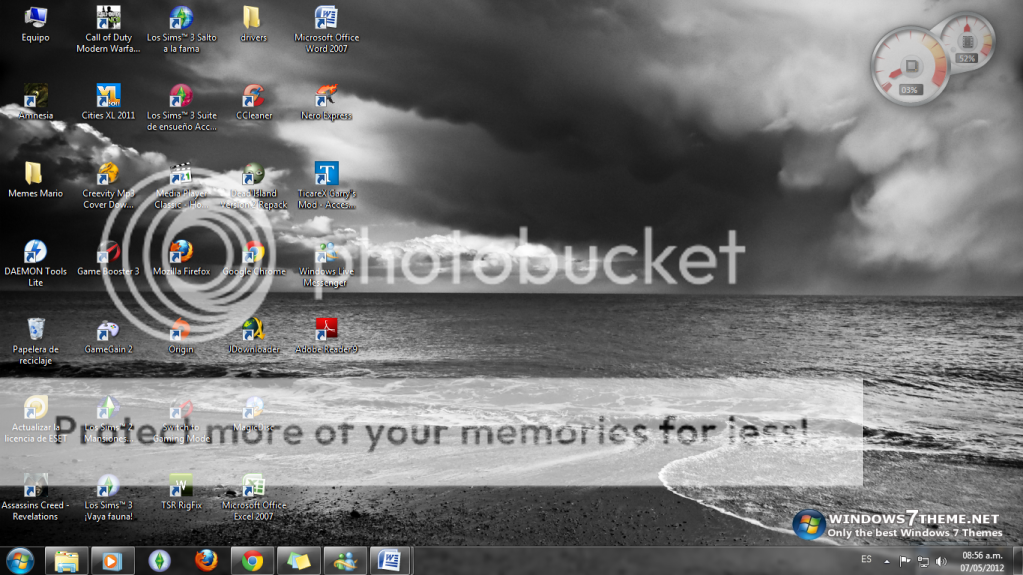Screen dimensions: 1023x575
Task: Open the ES language input selector
Action: (865, 559)
